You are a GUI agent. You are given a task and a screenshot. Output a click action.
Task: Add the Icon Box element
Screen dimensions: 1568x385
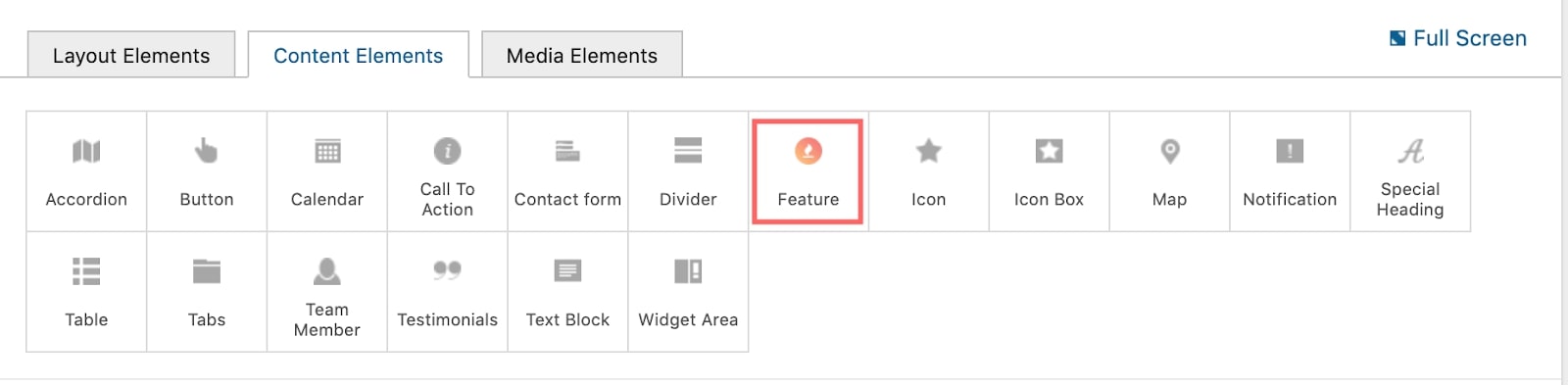click(1050, 171)
